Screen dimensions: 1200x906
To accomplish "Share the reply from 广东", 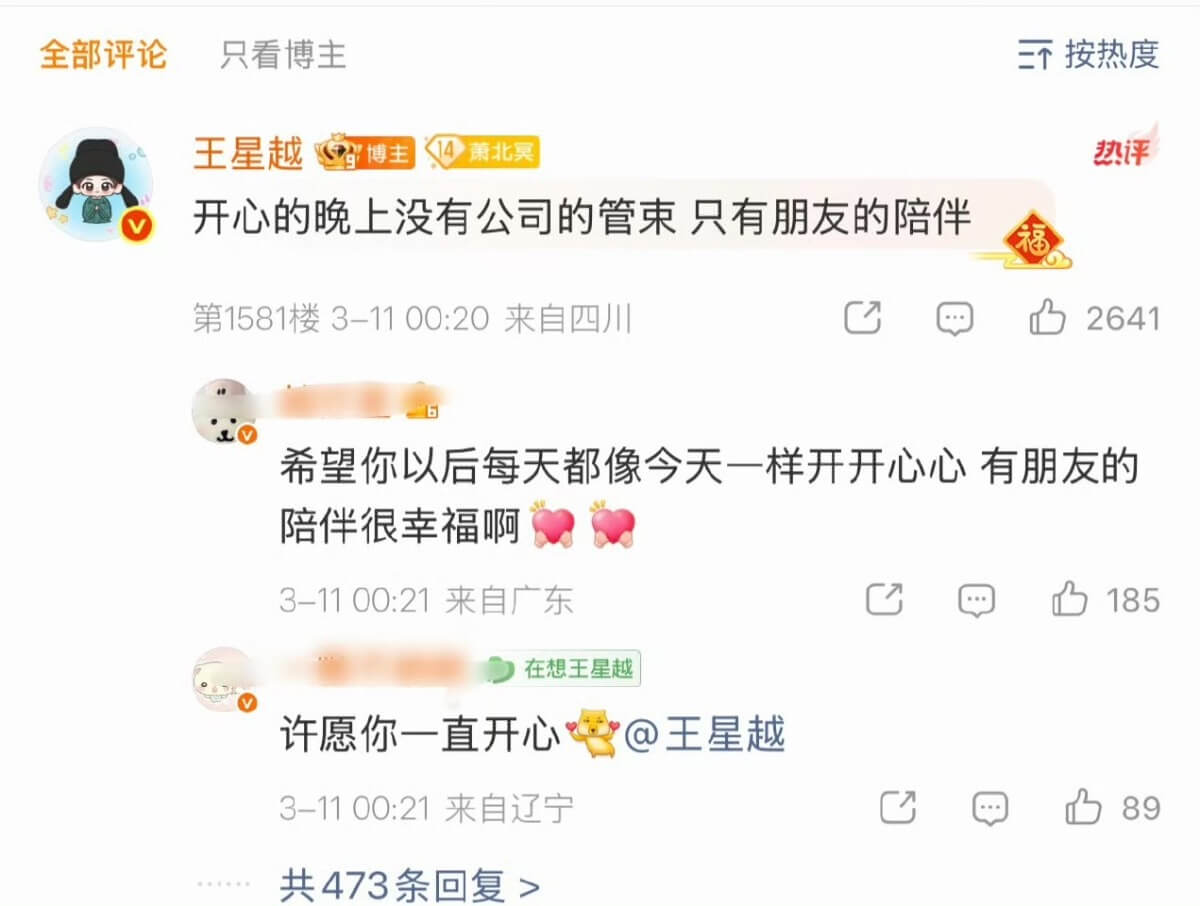I will point(884,600).
